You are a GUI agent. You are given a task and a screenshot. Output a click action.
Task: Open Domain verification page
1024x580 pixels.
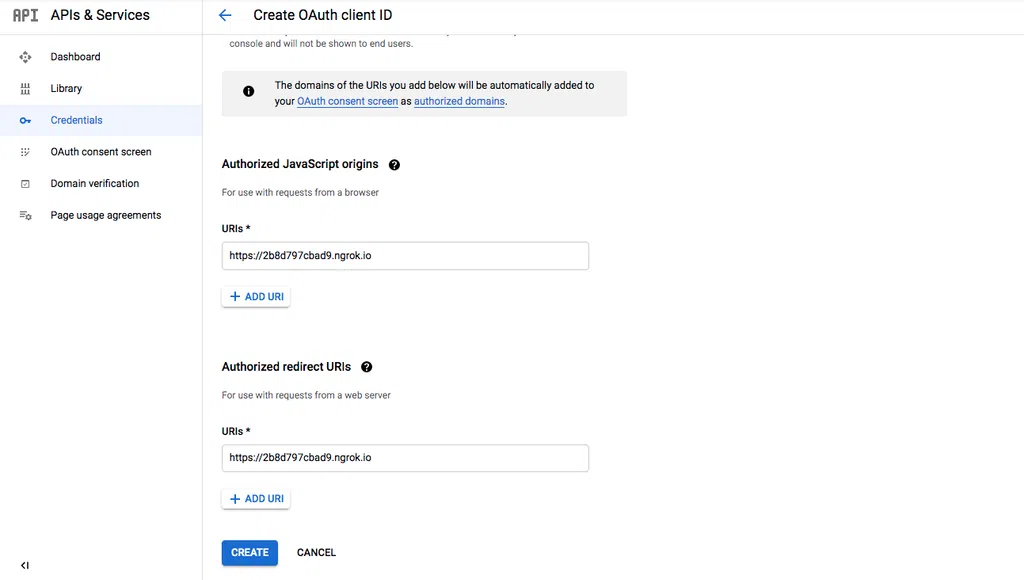(95, 184)
